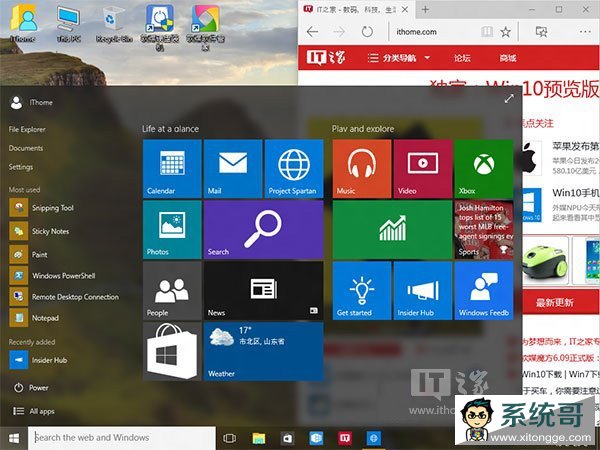Launch Snipping Tool

click(42, 208)
